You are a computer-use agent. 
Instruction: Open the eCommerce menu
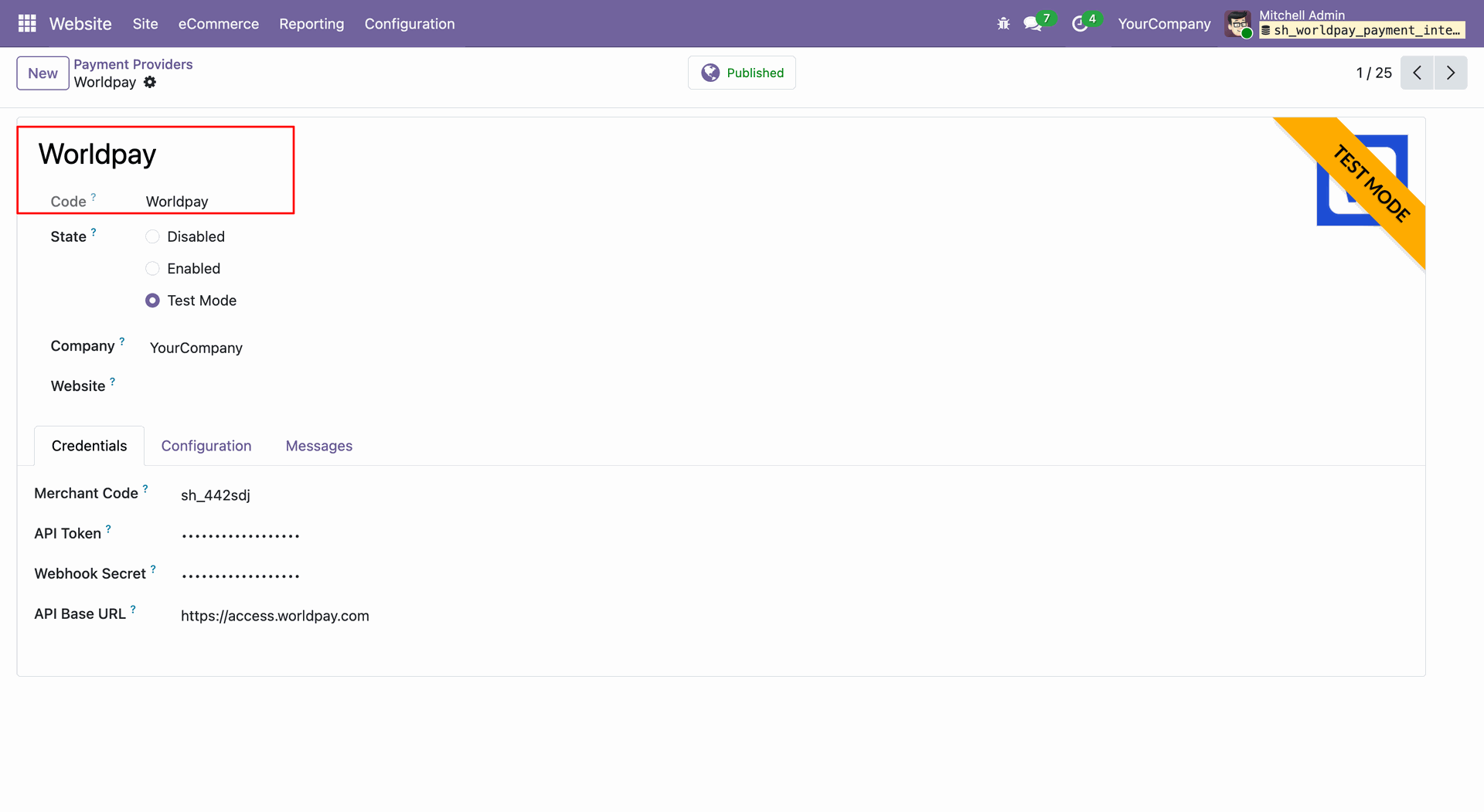pos(219,24)
